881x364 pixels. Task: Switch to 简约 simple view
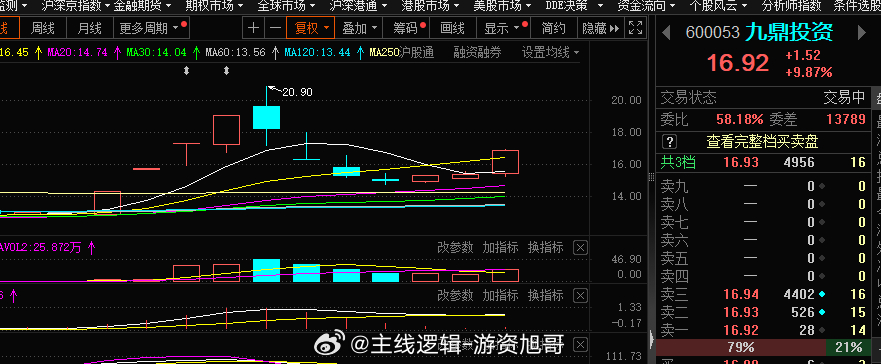(553, 28)
